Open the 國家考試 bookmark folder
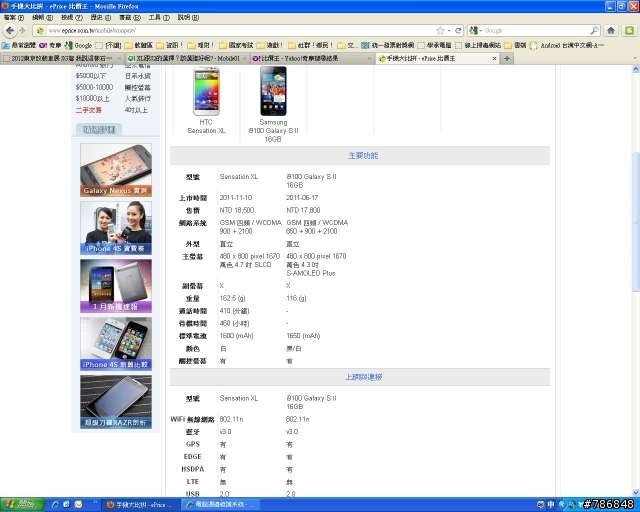The height and width of the screenshot is (512, 640). tap(236, 45)
